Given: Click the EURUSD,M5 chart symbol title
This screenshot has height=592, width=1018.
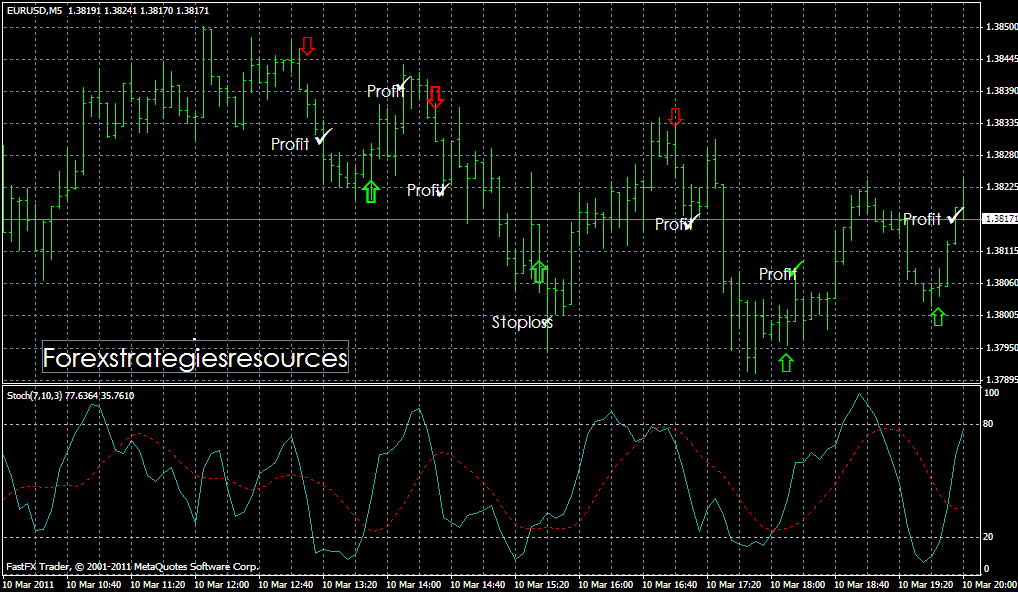Looking at the screenshot, I should 34,10.
